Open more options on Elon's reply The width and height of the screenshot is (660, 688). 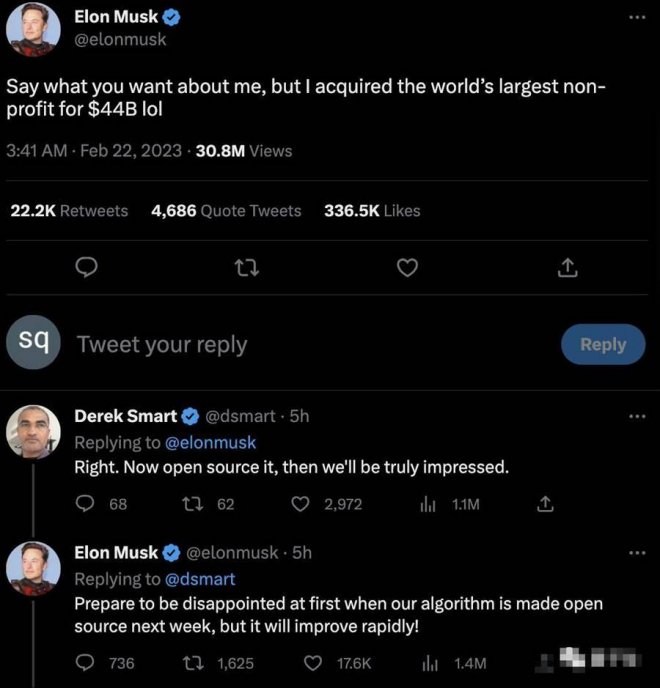click(x=638, y=552)
